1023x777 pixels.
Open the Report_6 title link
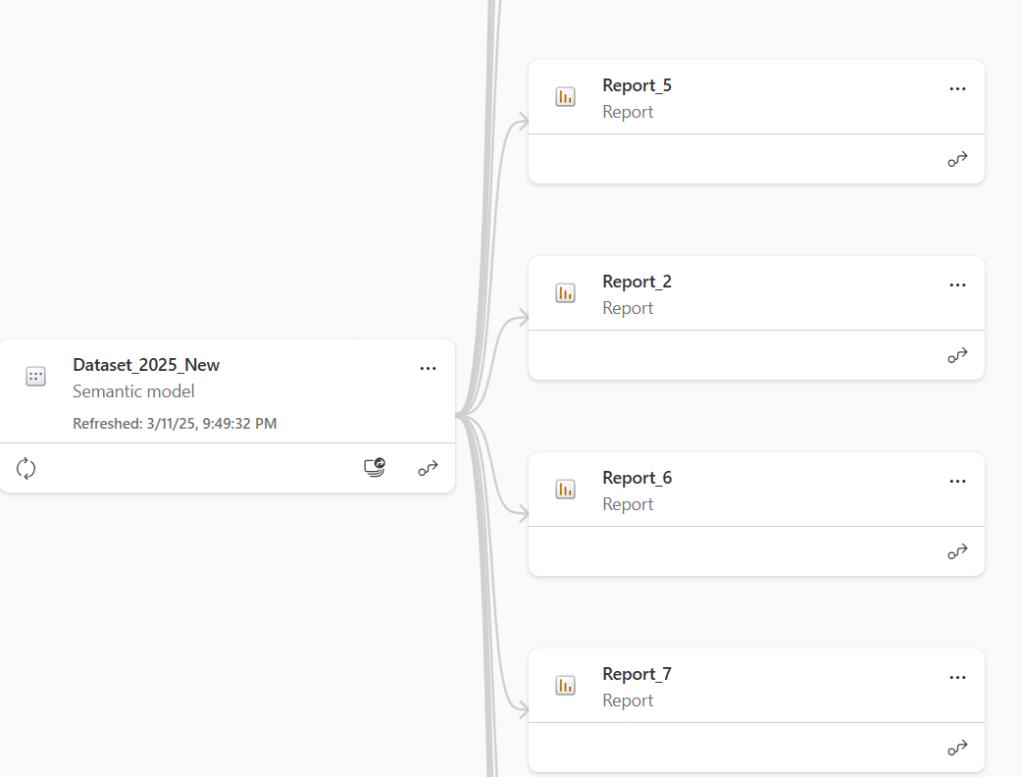(x=637, y=477)
